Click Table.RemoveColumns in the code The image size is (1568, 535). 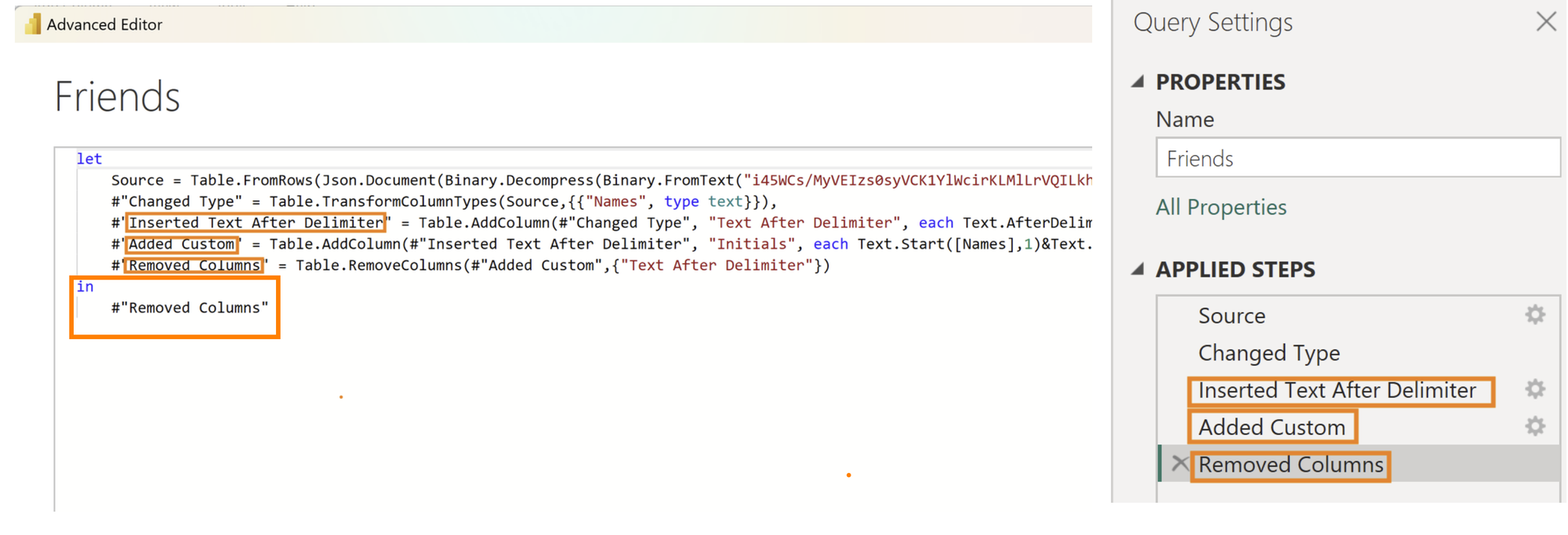(x=379, y=266)
